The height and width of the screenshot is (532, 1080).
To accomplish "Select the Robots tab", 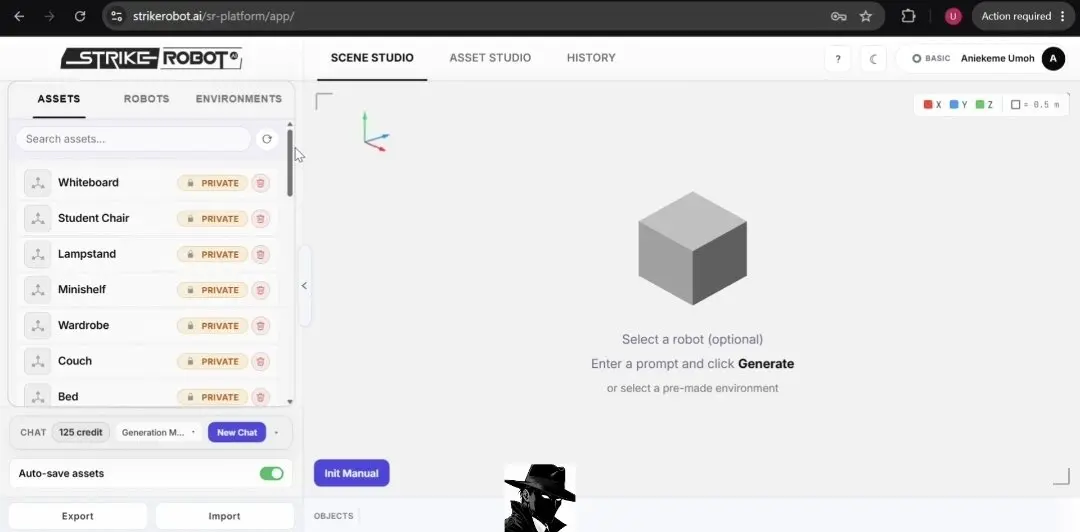I will (147, 99).
